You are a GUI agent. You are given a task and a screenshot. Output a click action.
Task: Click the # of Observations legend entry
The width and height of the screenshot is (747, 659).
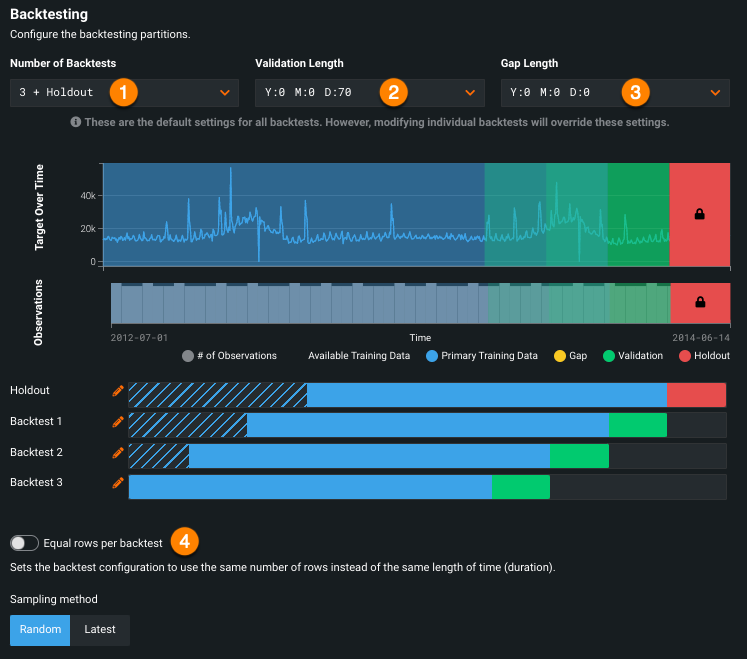[x=229, y=356]
